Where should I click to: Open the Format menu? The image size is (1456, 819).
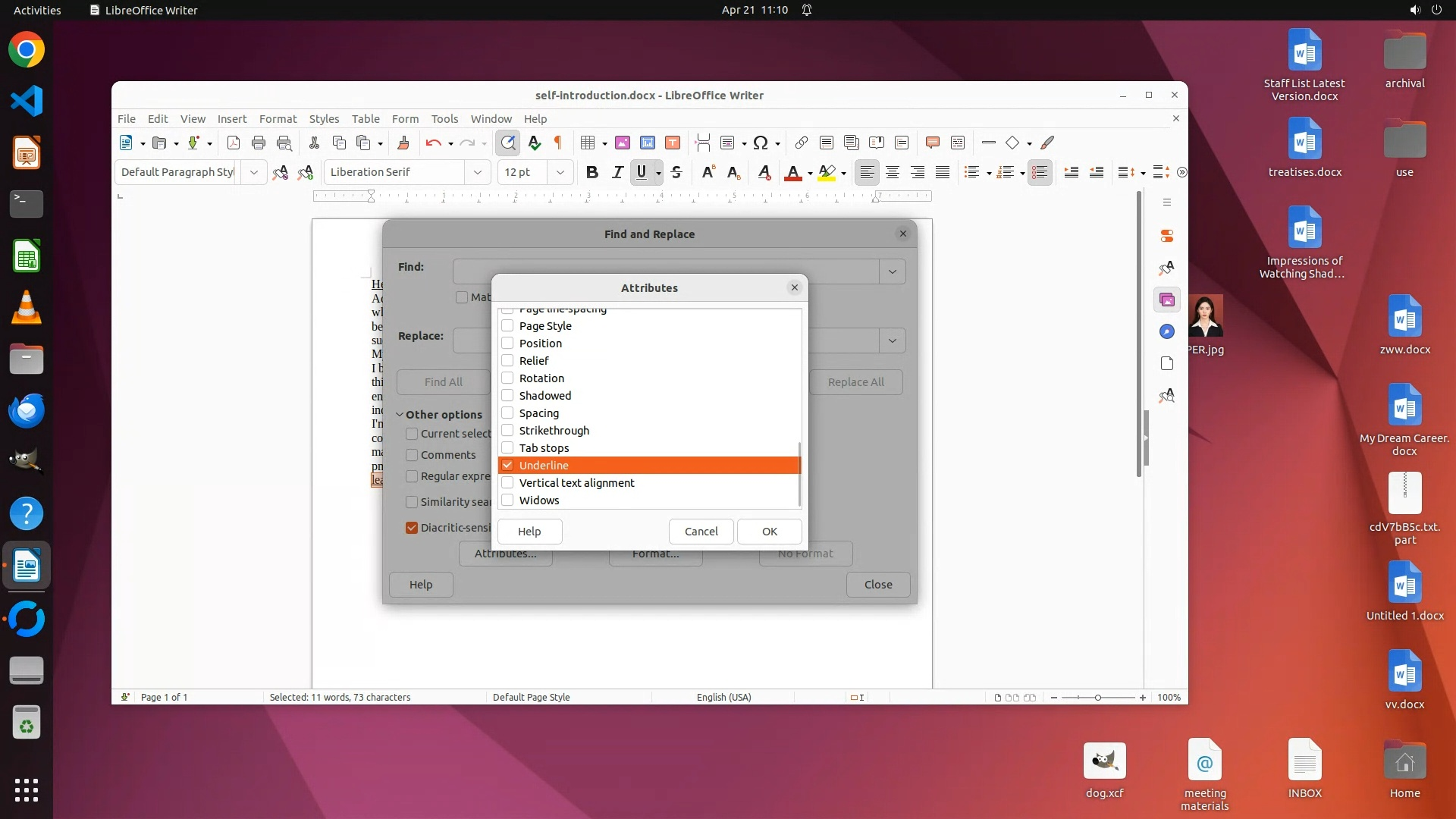[x=278, y=119]
